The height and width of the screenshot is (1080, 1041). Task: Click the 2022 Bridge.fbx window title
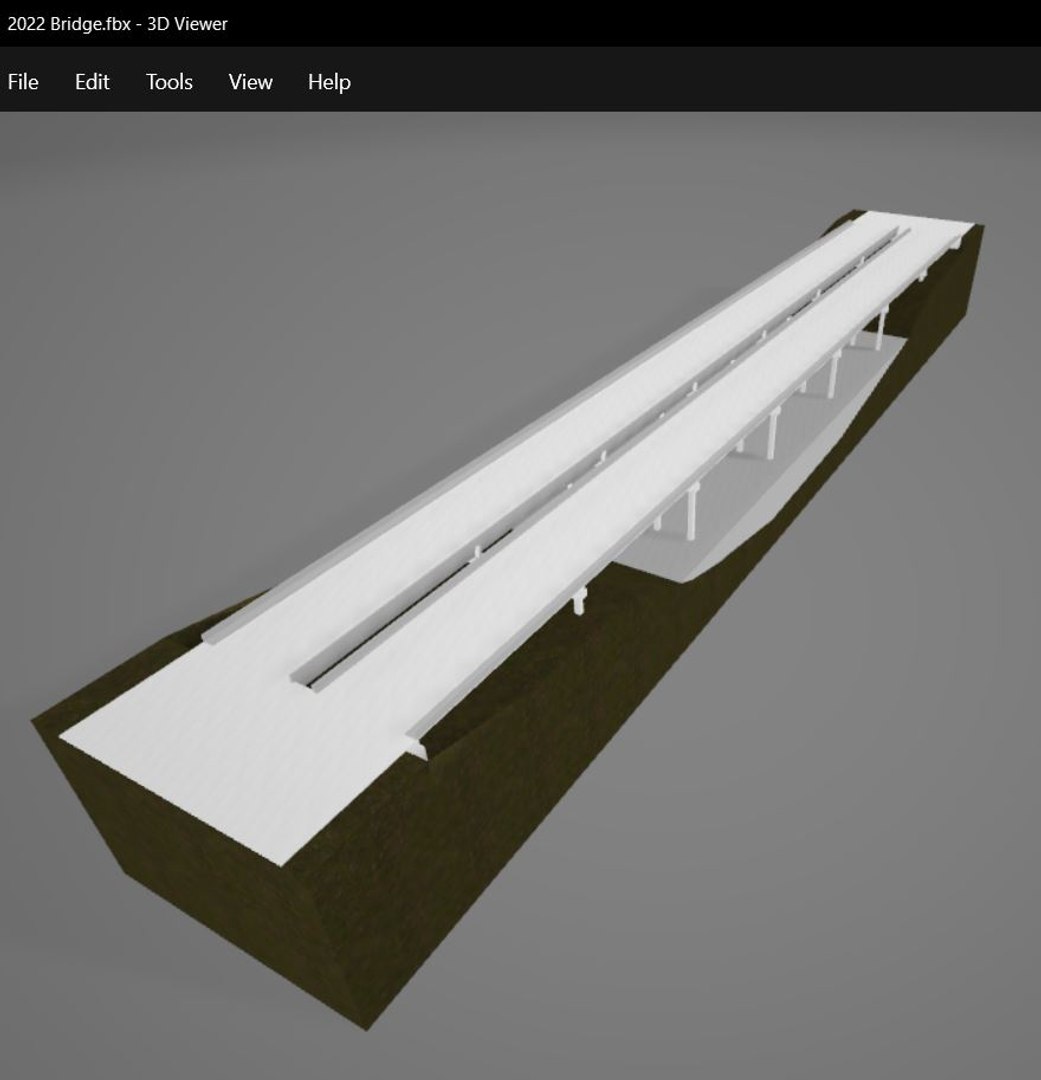(x=117, y=23)
